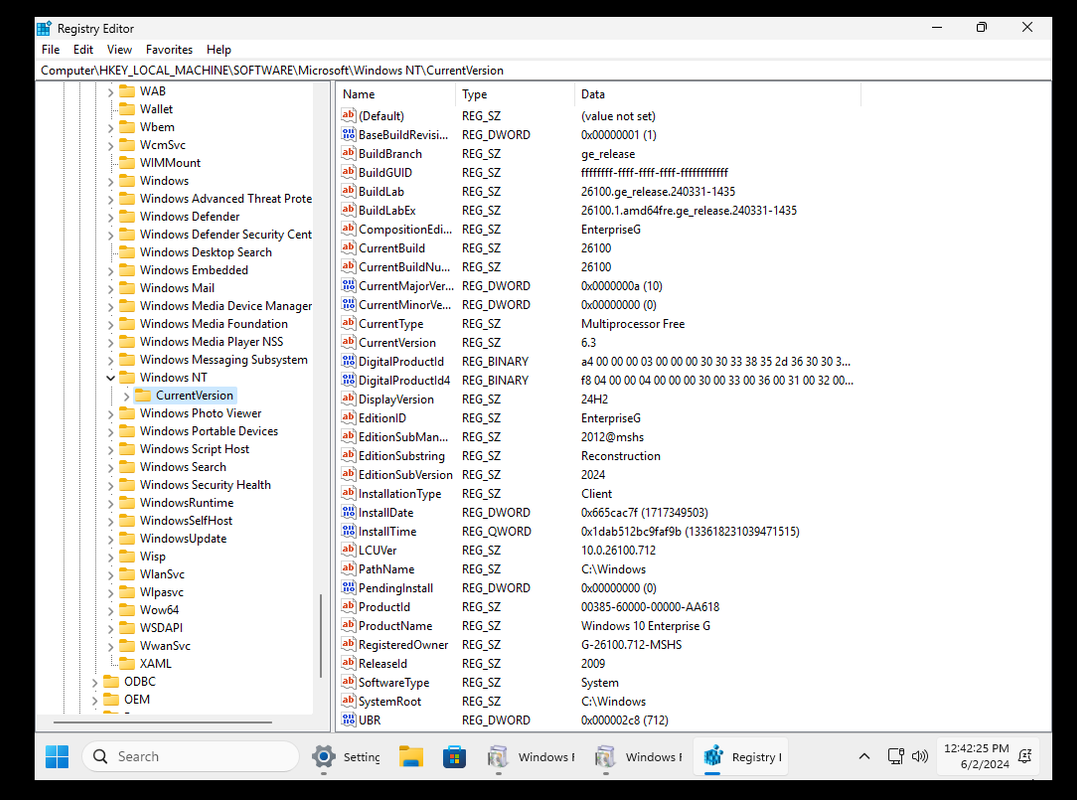1077x800 pixels.
Task: Expand the WlanSvc key
Action: click(x=111, y=575)
